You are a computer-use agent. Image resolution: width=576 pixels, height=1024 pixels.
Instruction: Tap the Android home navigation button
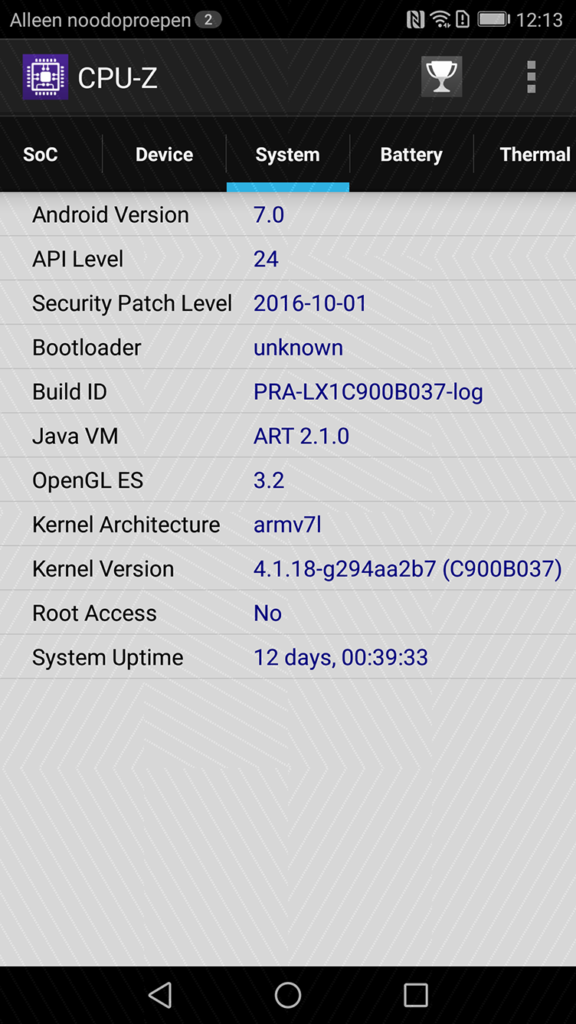click(287, 995)
